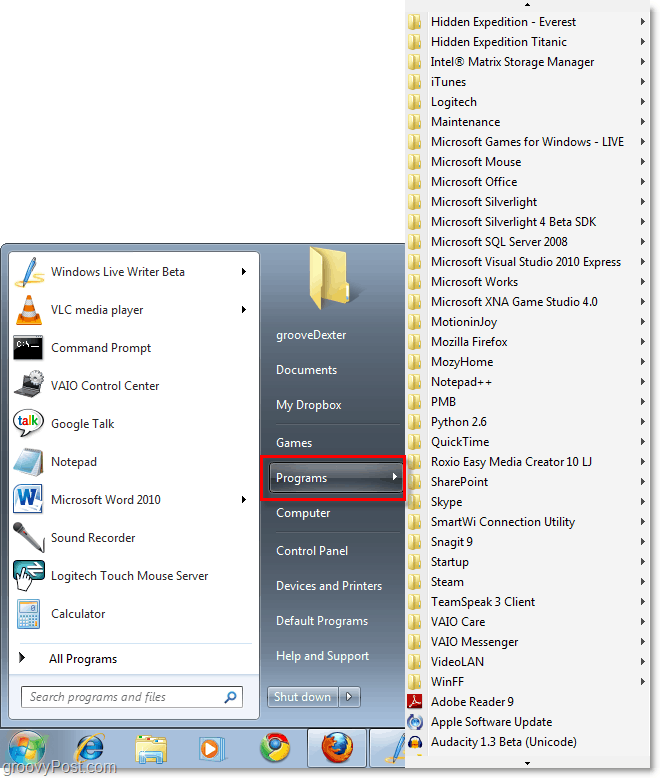
Task: Open Microsoft SQL Server 2008 folder
Action: [528, 242]
